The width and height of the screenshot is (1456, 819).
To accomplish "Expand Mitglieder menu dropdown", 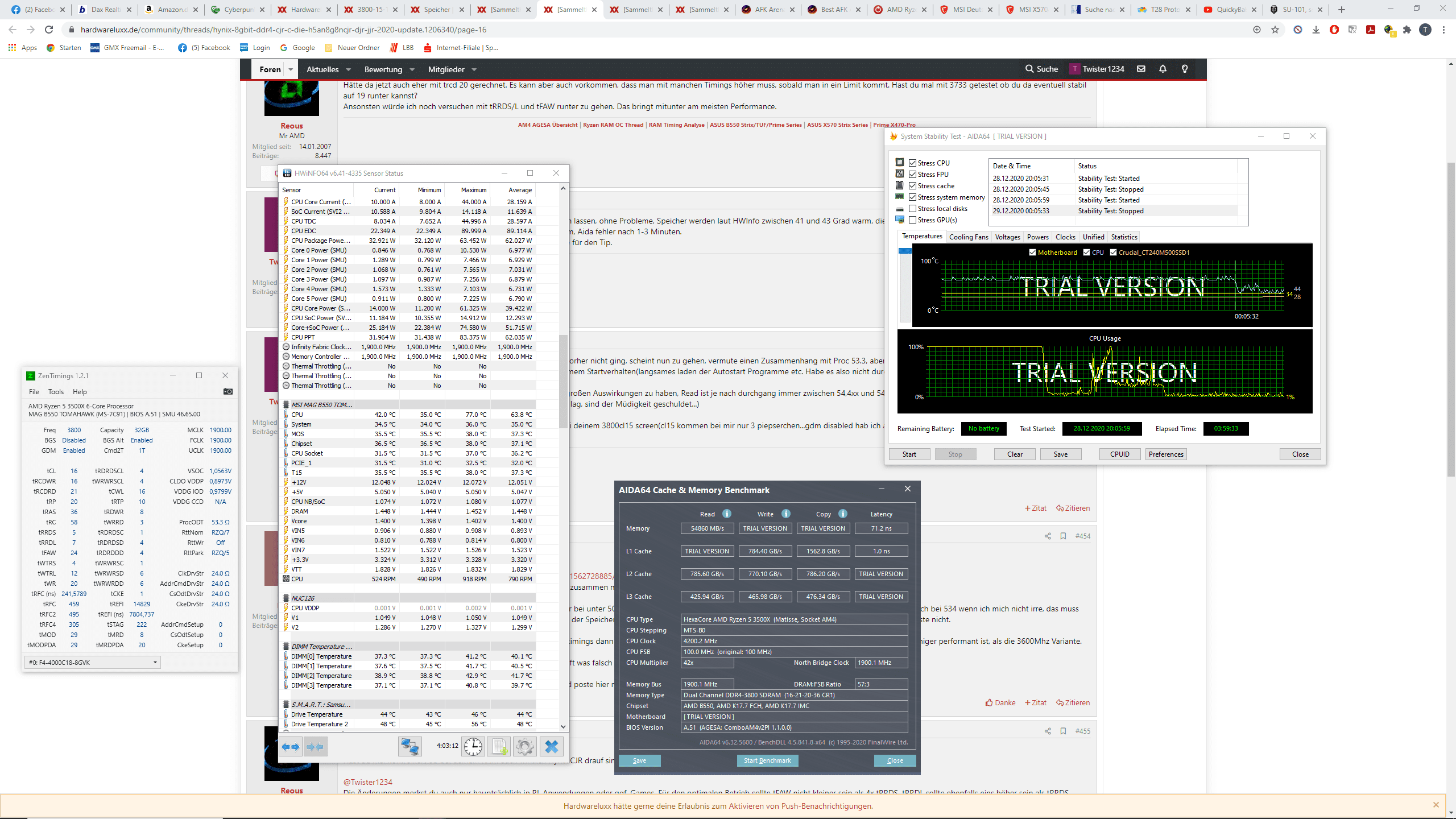I will click(x=474, y=69).
